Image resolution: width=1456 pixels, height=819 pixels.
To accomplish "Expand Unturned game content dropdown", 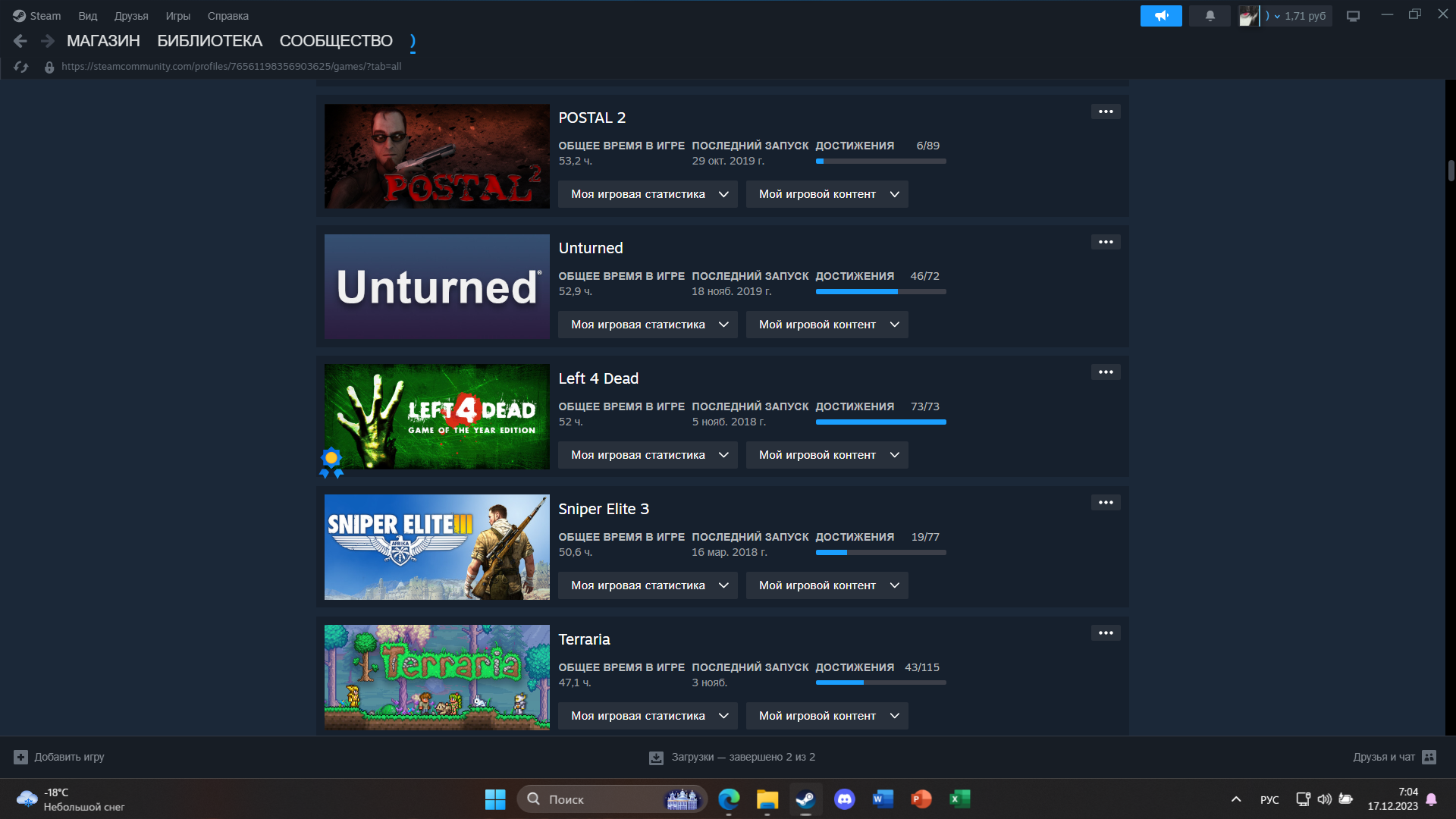I will click(x=827, y=325).
